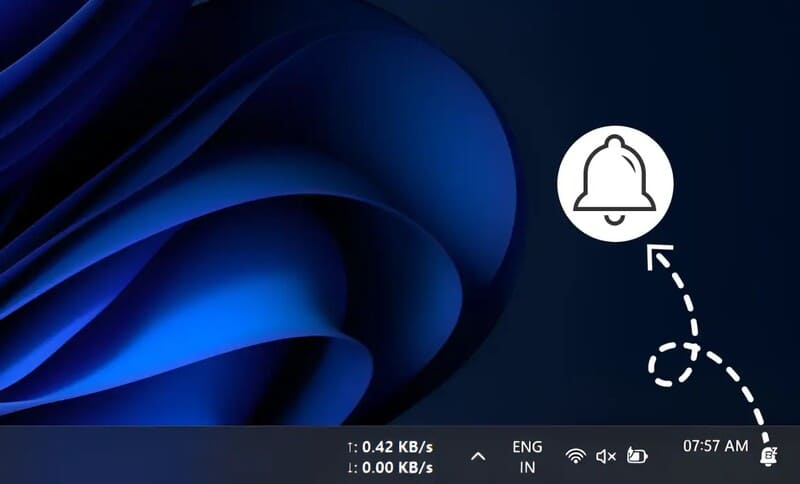Click the large bell icon in white circle

click(615, 183)
